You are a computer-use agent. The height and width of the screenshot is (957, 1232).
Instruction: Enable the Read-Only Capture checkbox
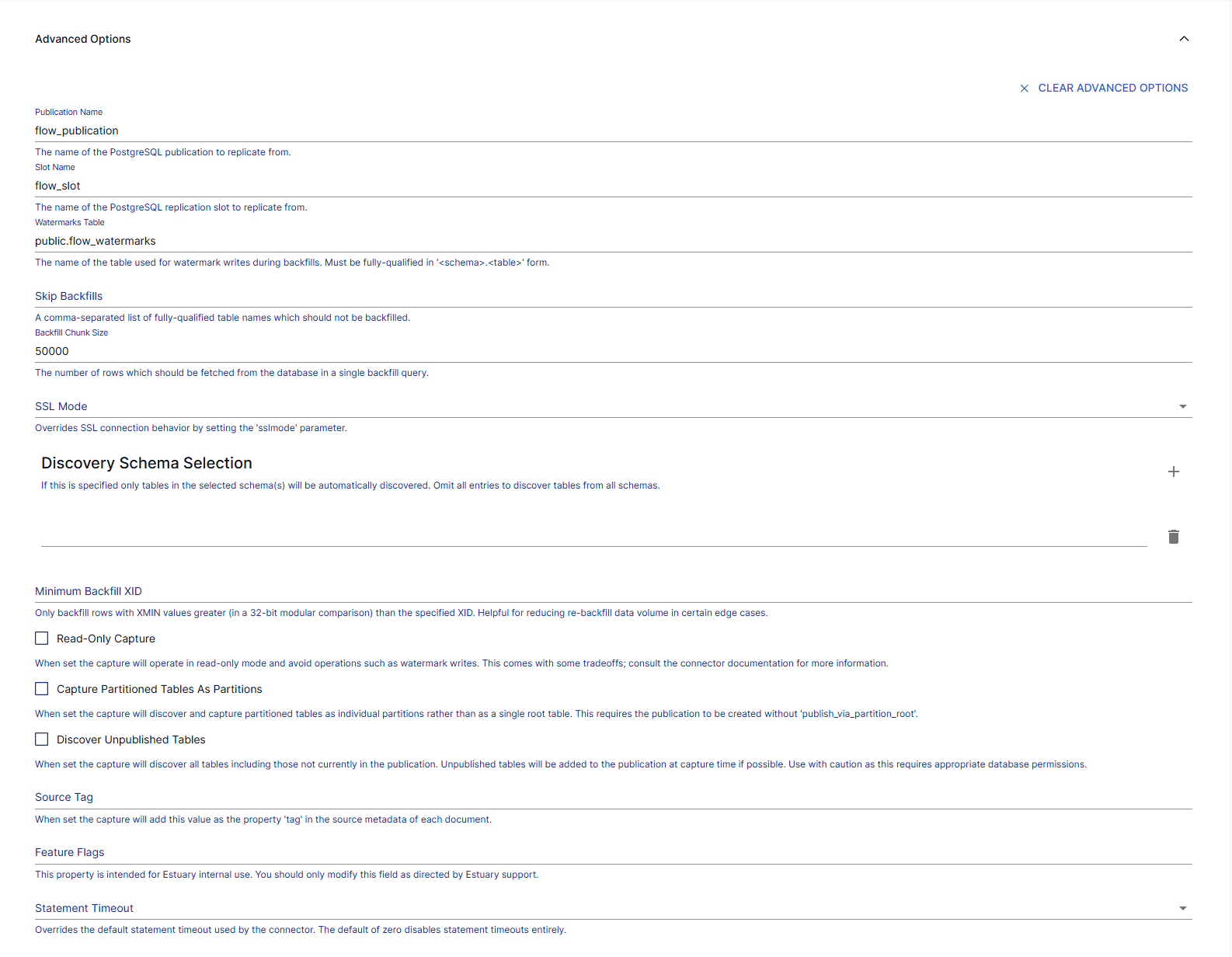click(x=42, y=639)
